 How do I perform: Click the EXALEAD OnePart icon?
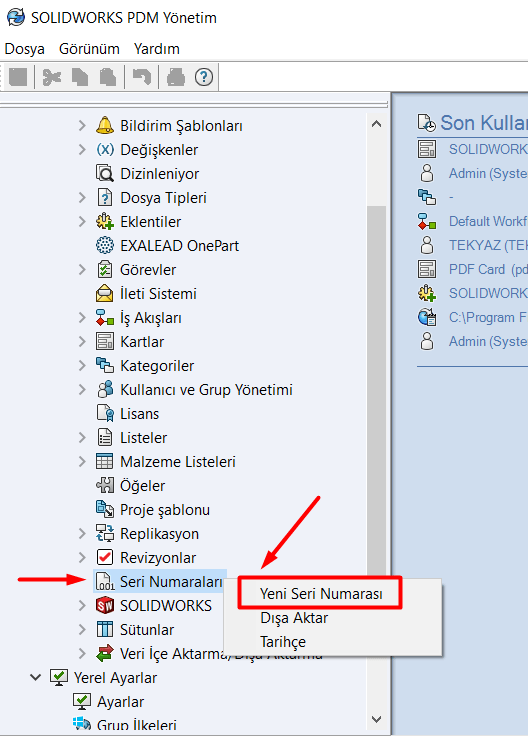coord(105,245)
